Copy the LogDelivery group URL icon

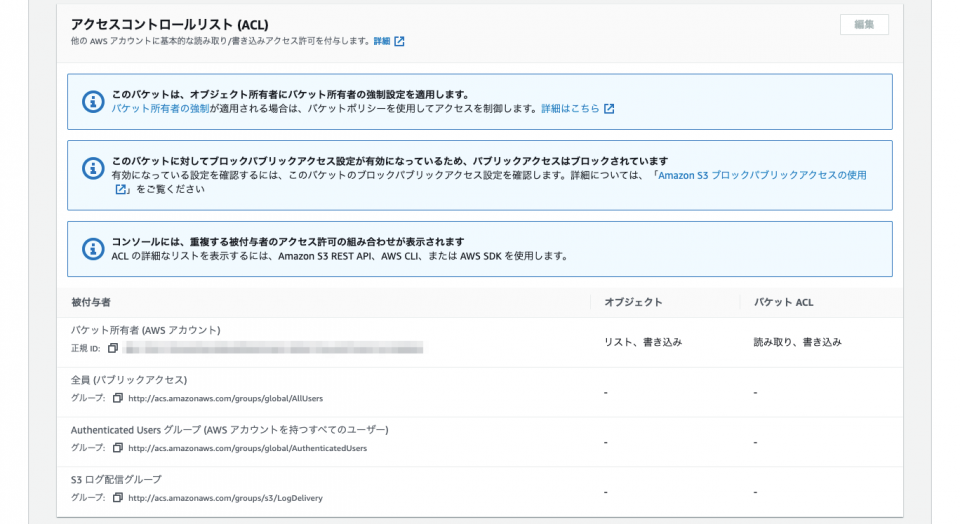[x=118, y=498]
